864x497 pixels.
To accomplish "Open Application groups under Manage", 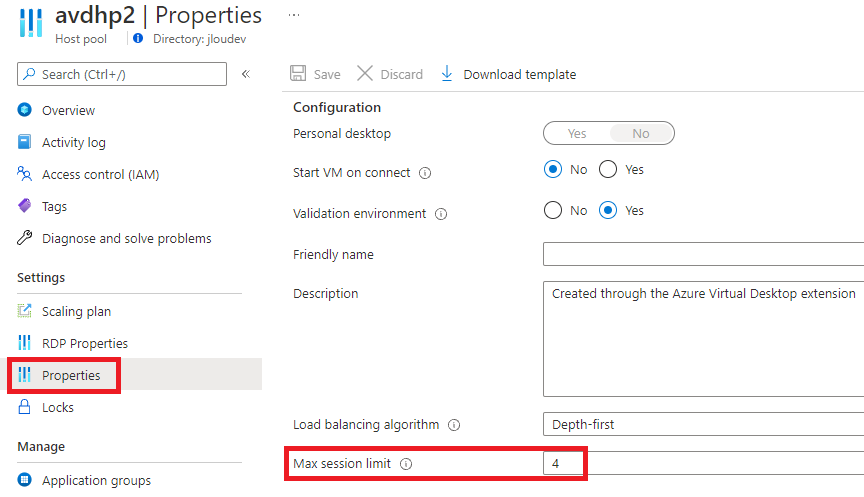I will point(96,480).
